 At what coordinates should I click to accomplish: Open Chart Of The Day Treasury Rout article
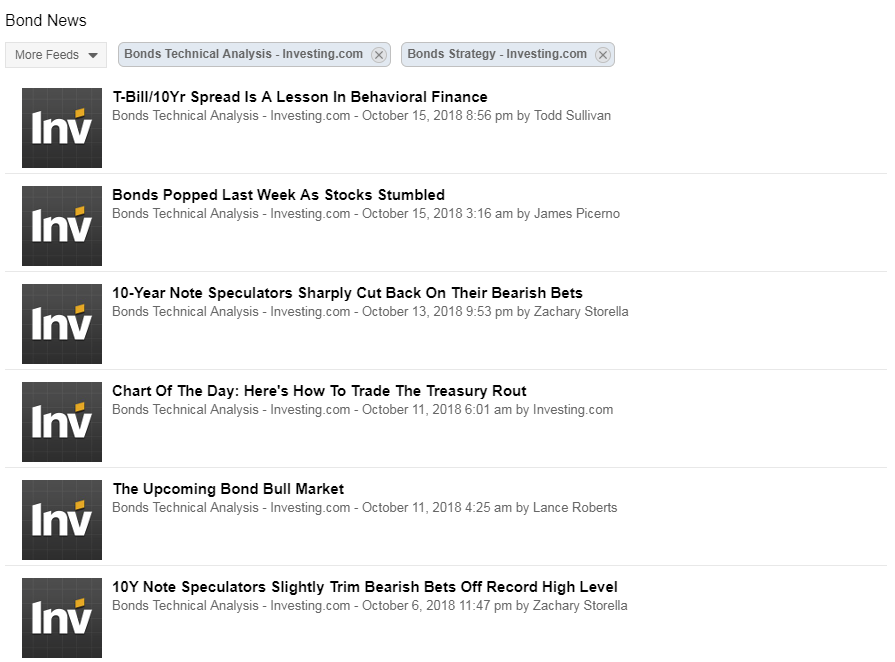(x=319, y=391)
